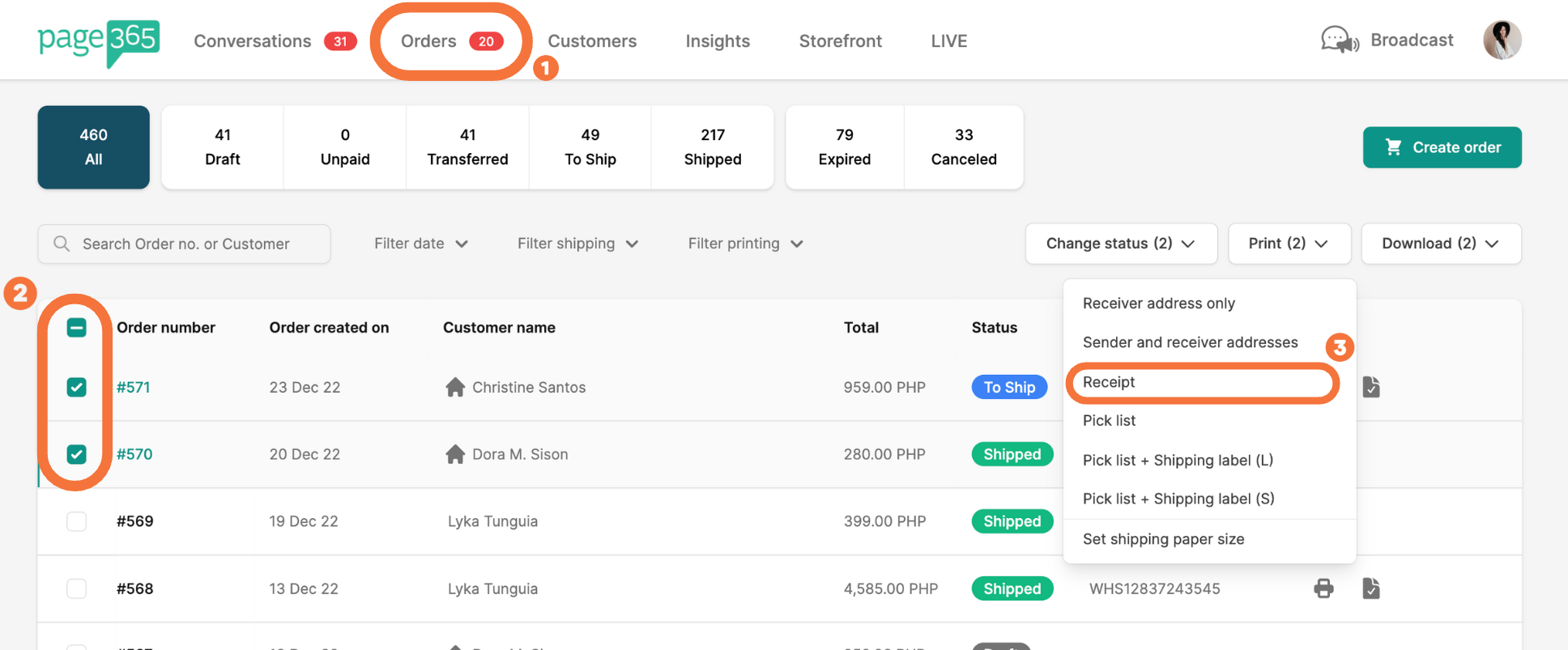1568x650 pixels.
Task: Expand the Filter date dropdown
Action: [x=420, y=244]
